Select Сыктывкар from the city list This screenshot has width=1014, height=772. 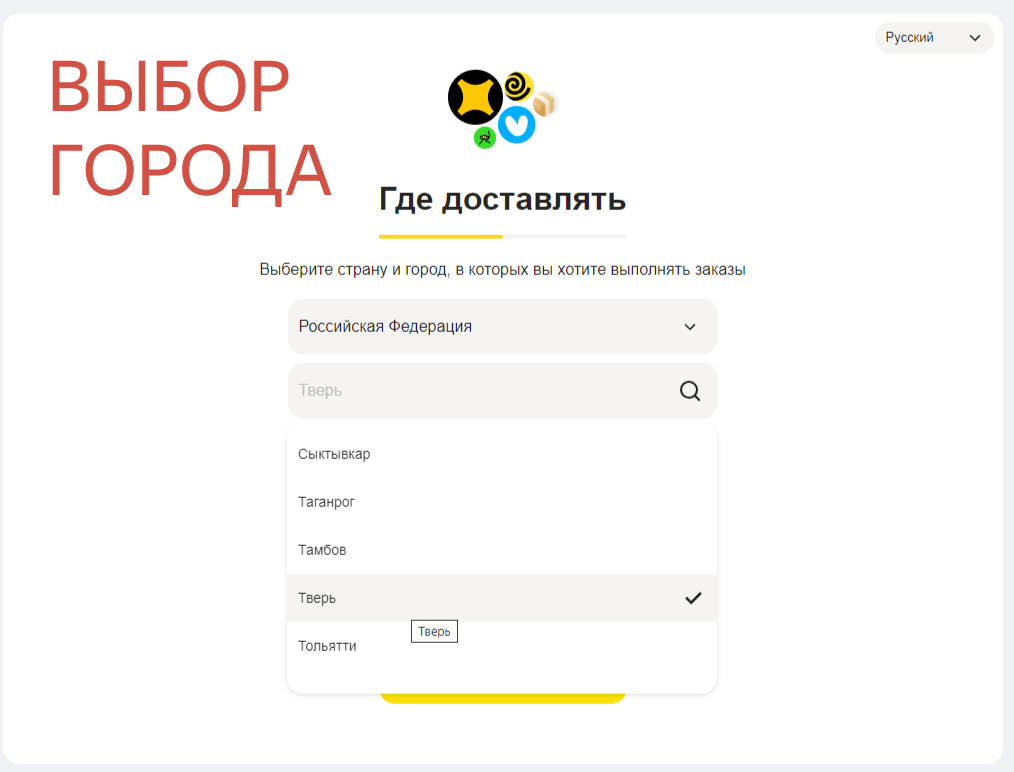(502, 454)
